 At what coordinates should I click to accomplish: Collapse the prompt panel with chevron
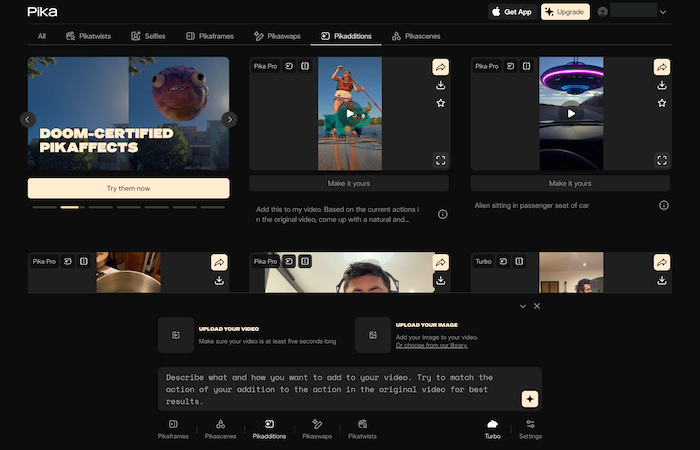pos(522,306)
